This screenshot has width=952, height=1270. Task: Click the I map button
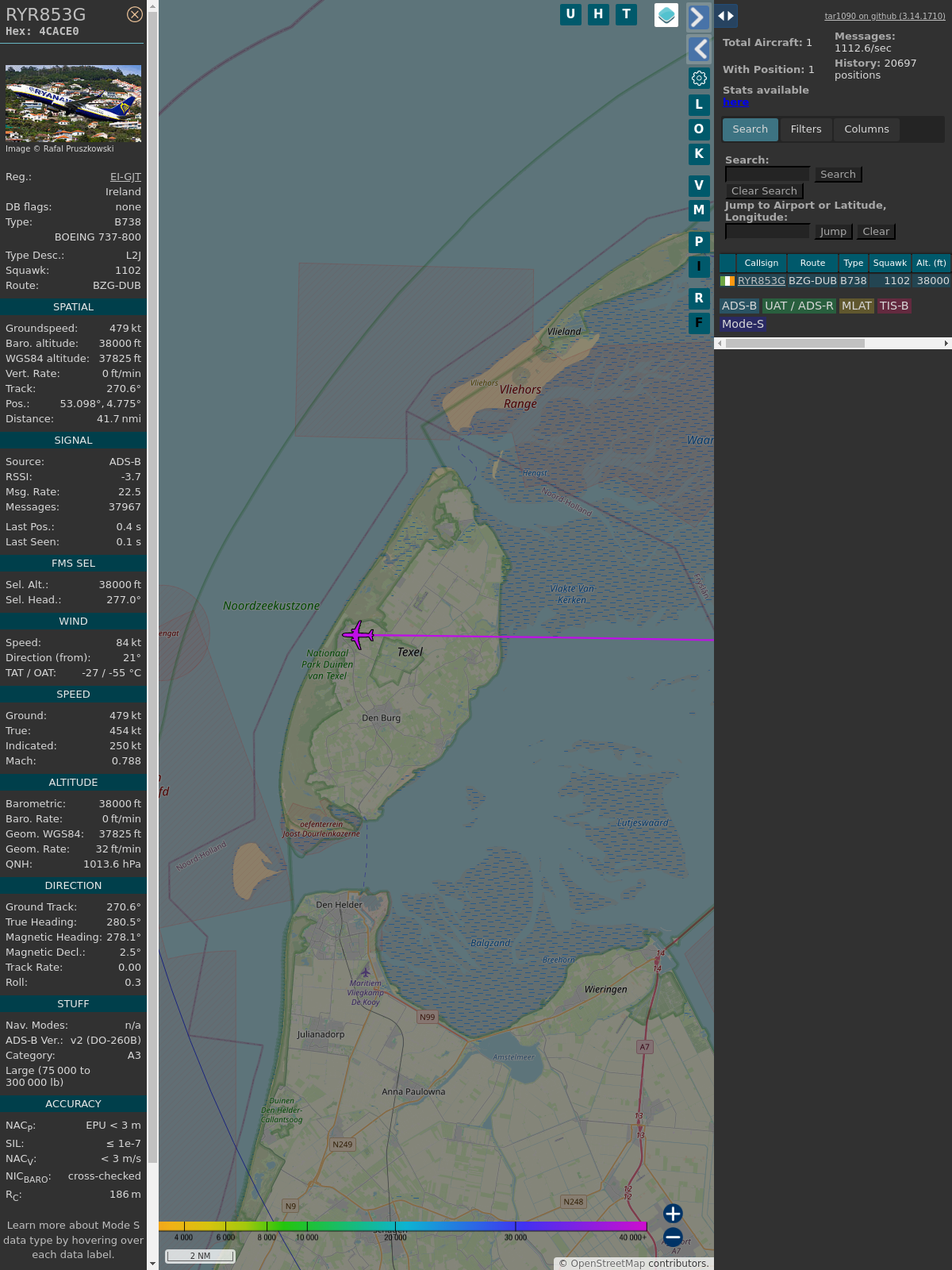699,267
